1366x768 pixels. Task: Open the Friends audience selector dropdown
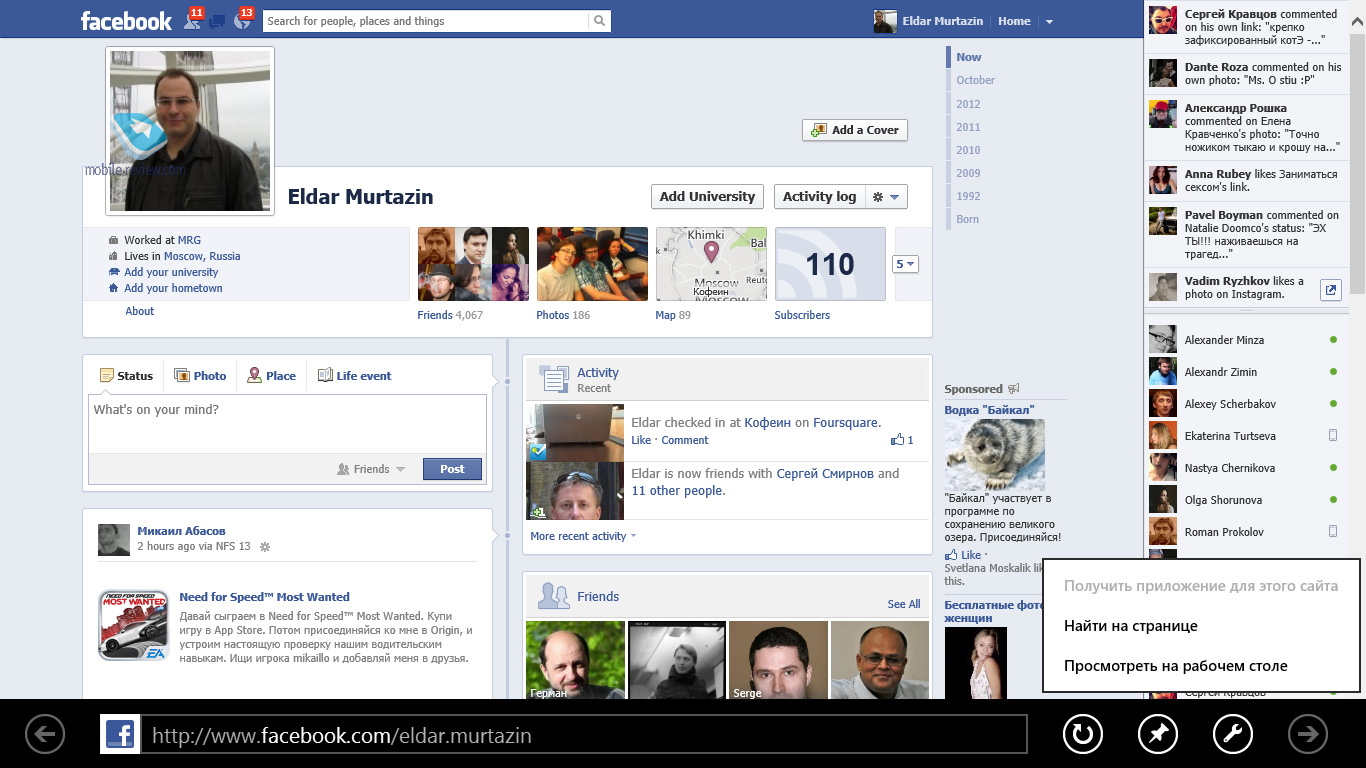[371, 469]
